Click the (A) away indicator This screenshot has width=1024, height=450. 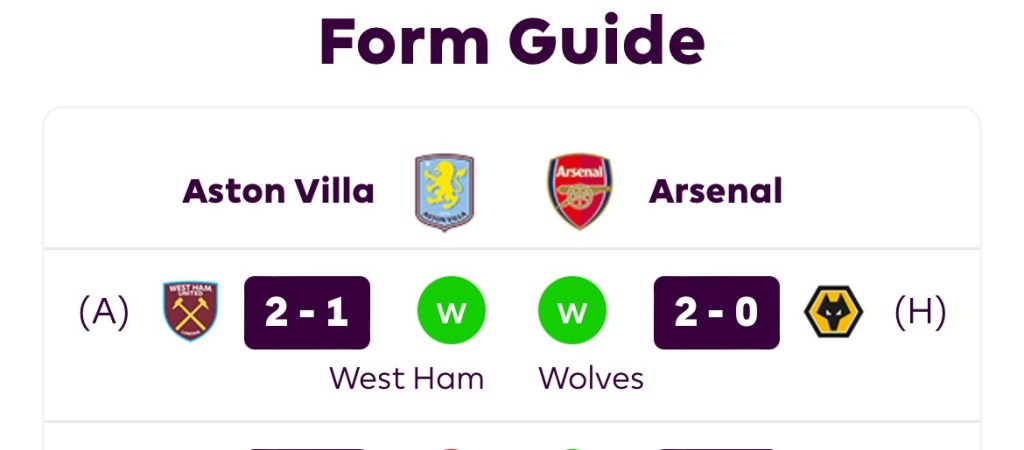[x=104, y=312]
